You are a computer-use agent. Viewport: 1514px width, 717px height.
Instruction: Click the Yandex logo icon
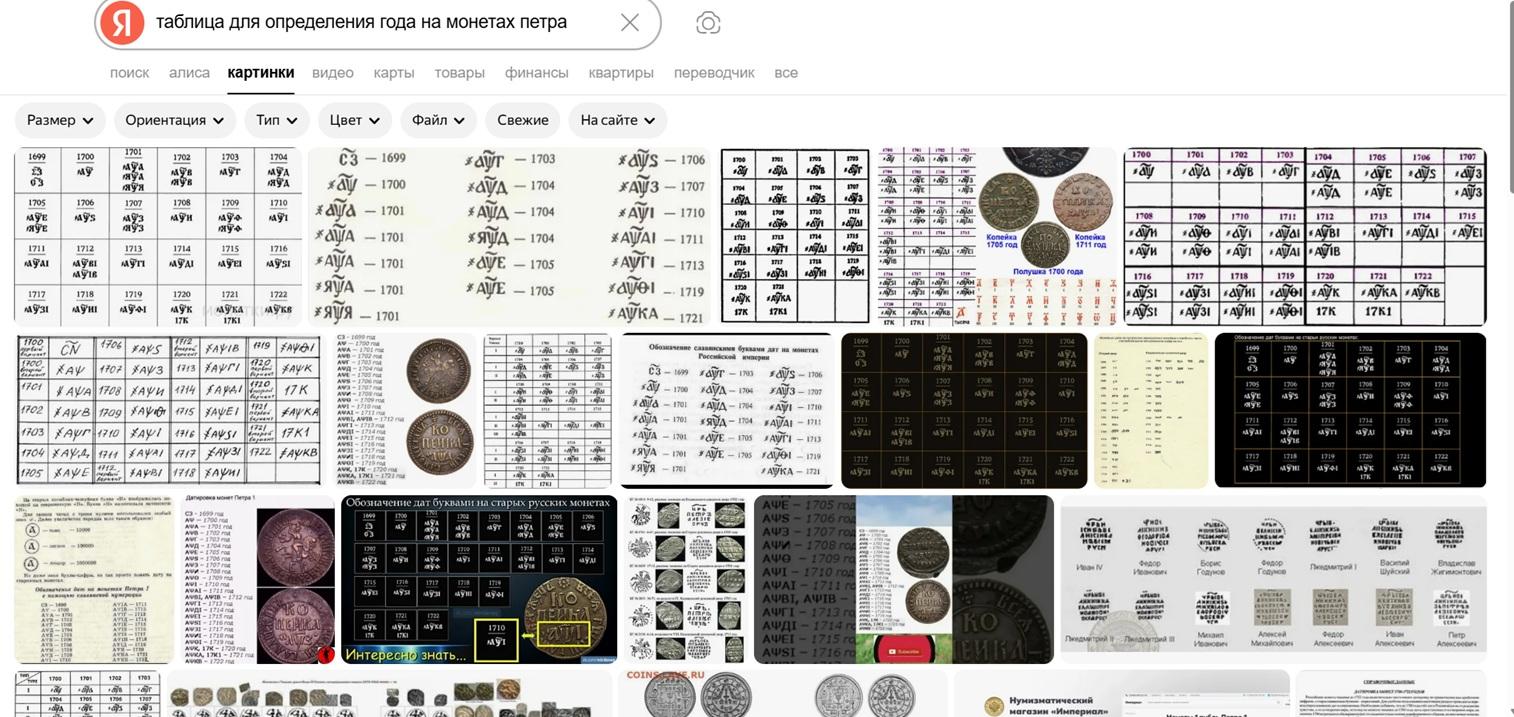[121, 23]
